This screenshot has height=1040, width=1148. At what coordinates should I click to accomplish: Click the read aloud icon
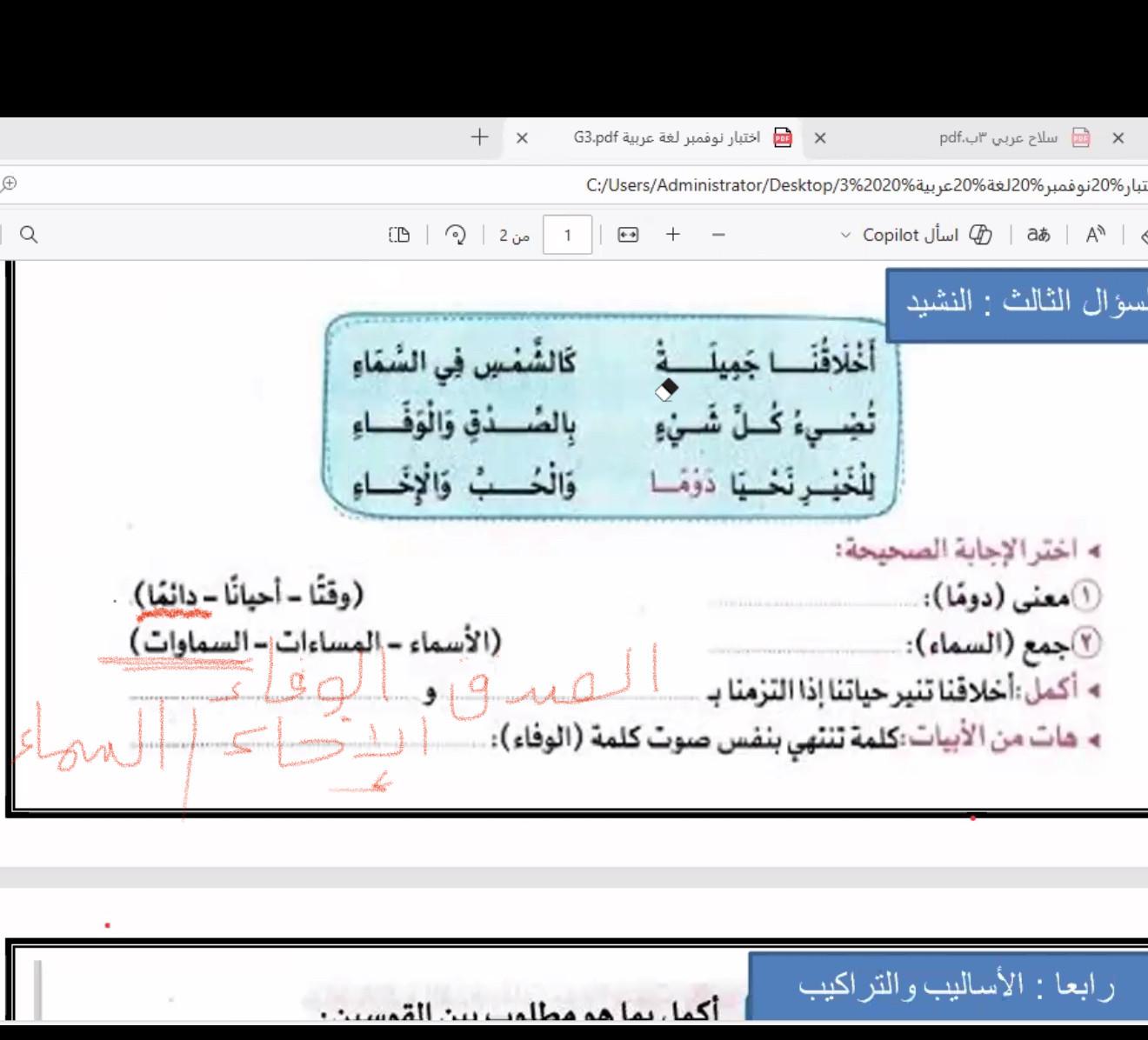click(1095, 235)
